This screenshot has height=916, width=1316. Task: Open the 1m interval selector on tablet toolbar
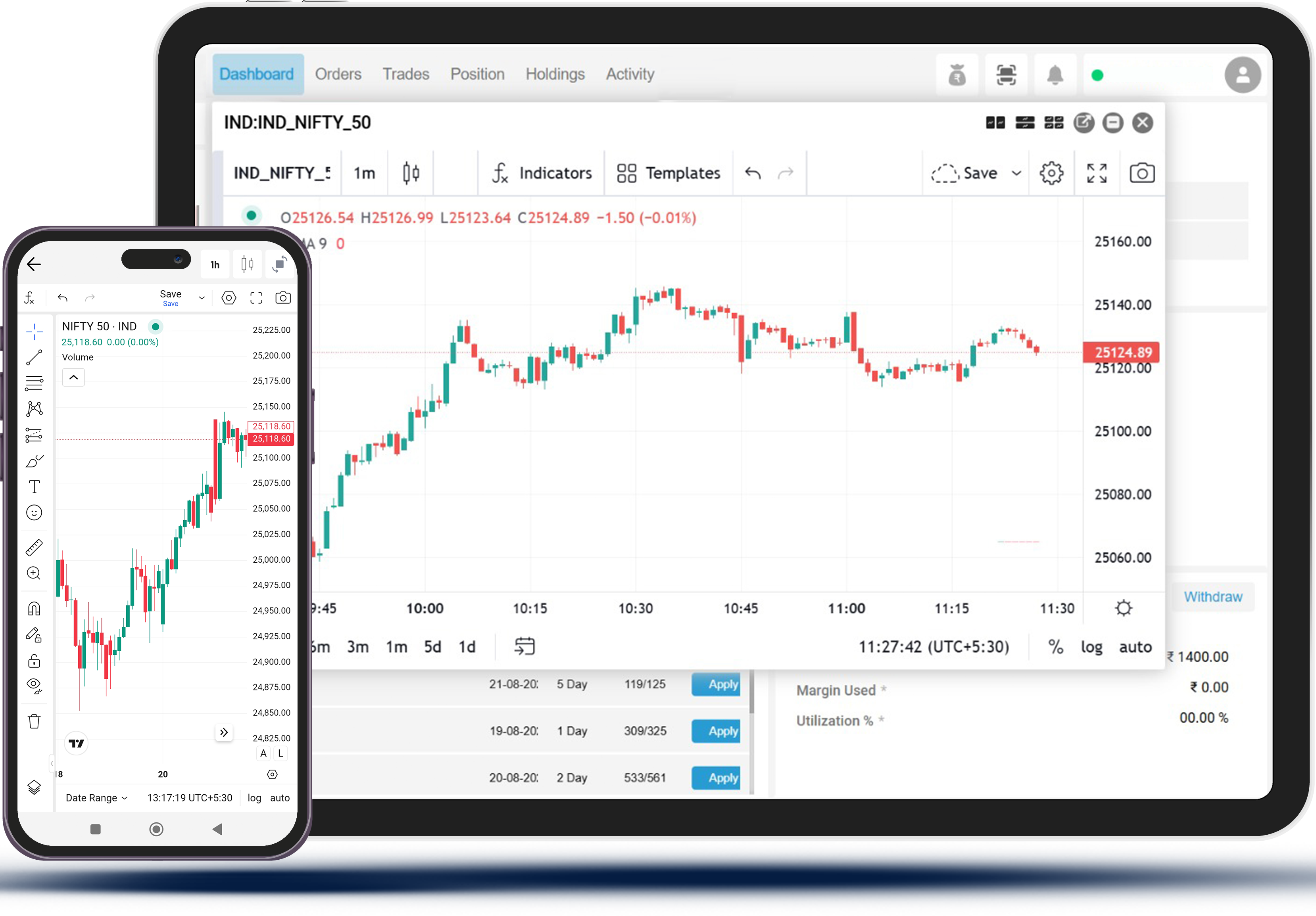[x=365, y=173]
